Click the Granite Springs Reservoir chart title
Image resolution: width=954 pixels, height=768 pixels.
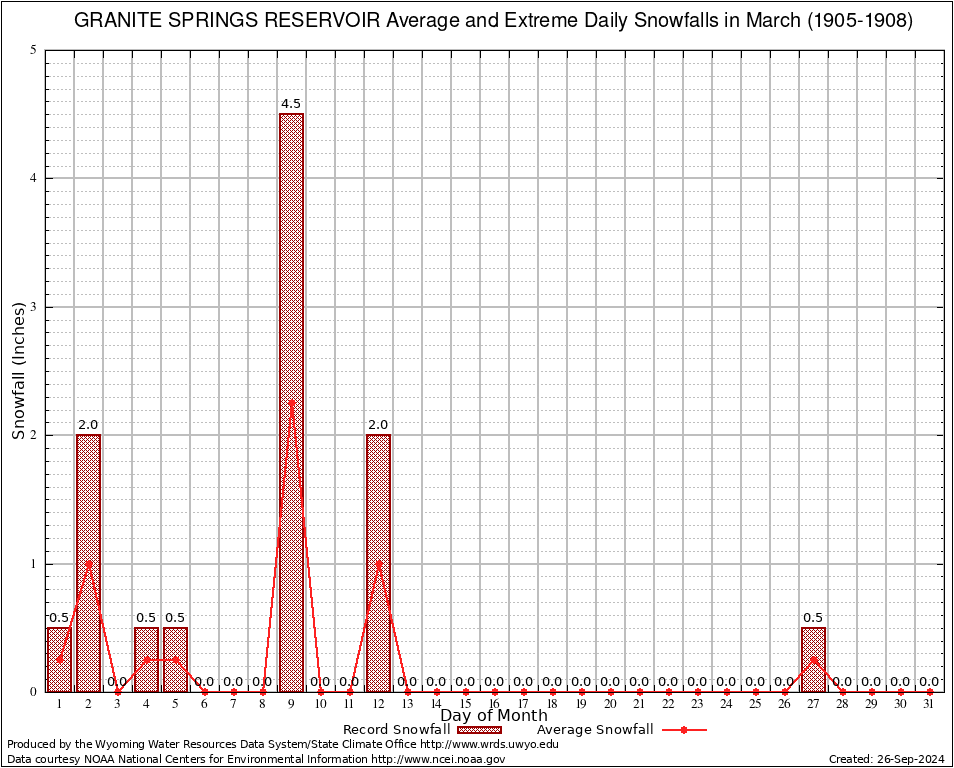(494, 21)
